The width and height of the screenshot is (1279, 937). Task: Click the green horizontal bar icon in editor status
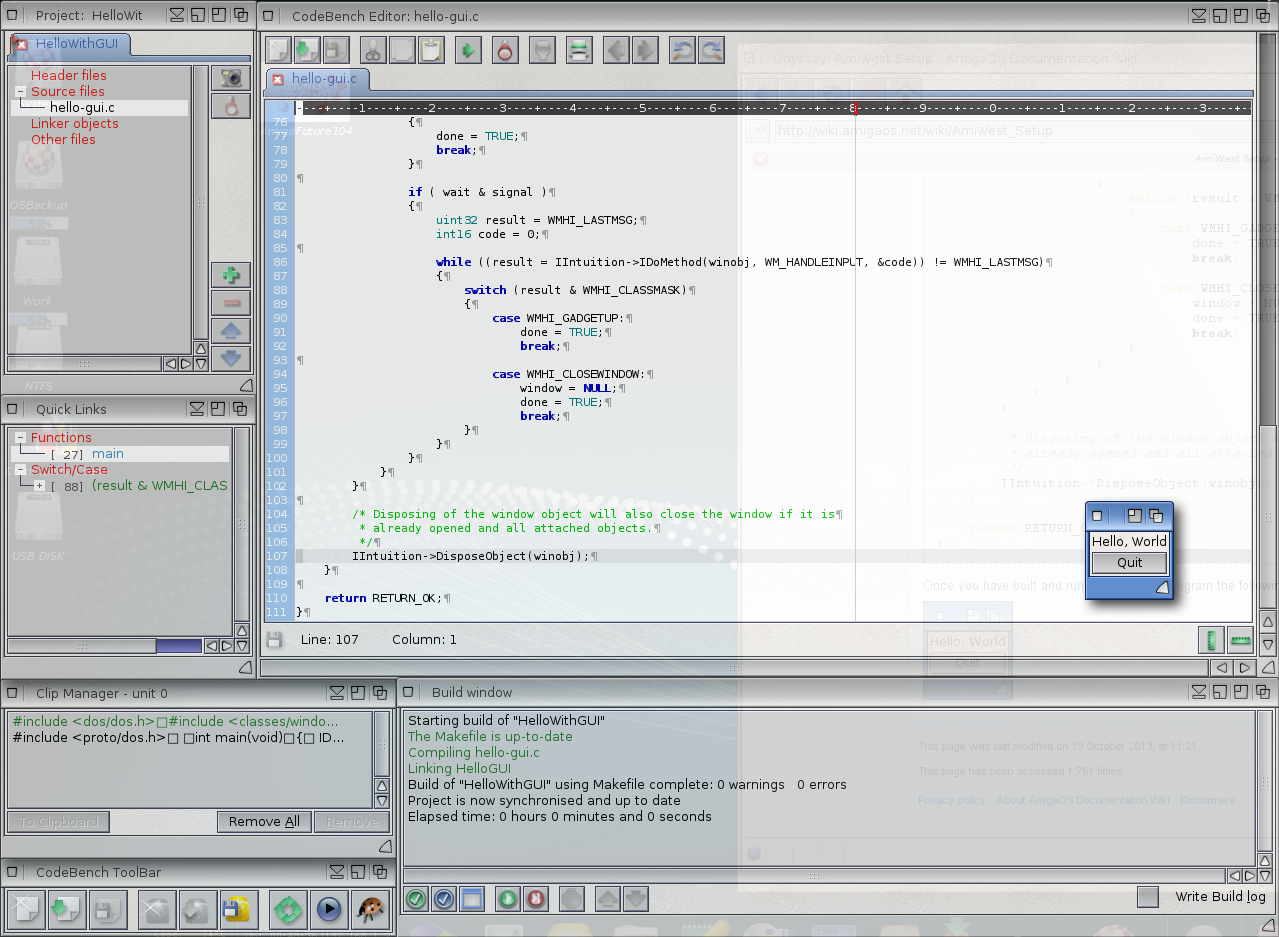click(x=1240, y=640)
